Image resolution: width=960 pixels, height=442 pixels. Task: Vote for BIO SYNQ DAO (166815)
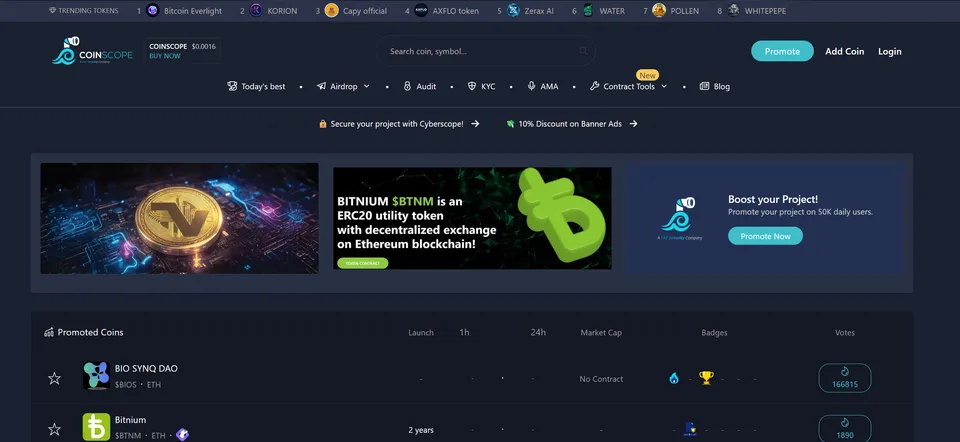click(844, 378)
